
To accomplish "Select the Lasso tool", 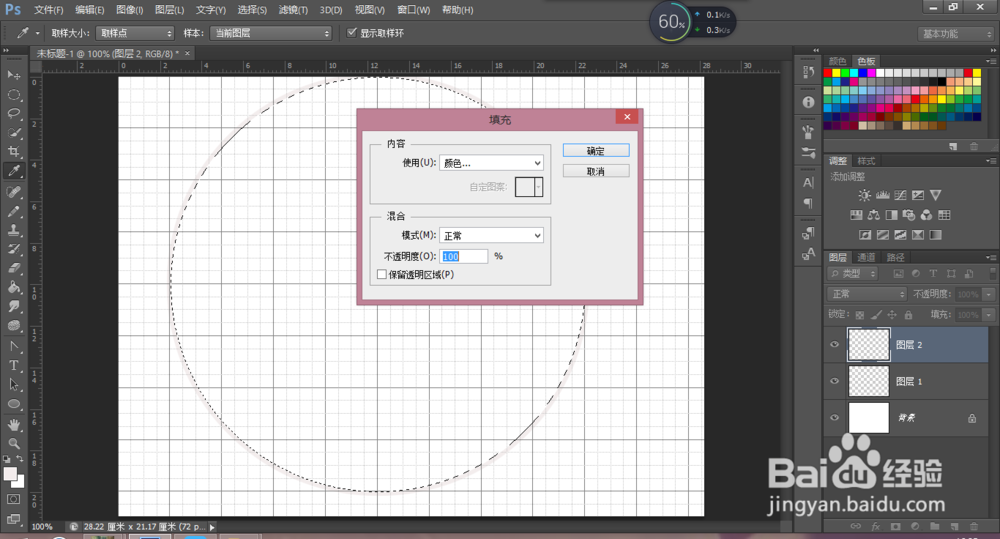I will [x=13, y=114].
